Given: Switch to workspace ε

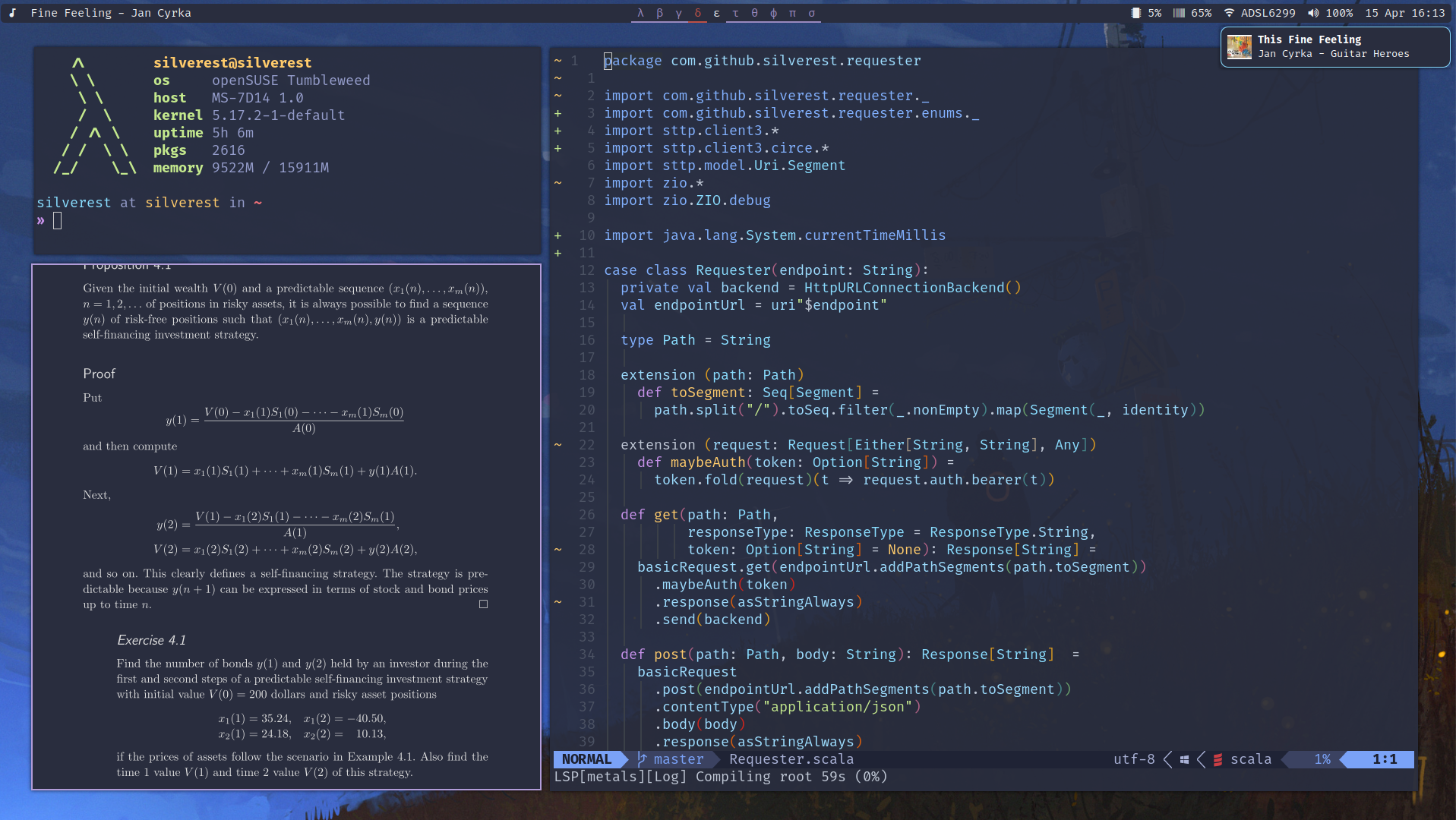Looking at the screenshot, I should point(716,13).
